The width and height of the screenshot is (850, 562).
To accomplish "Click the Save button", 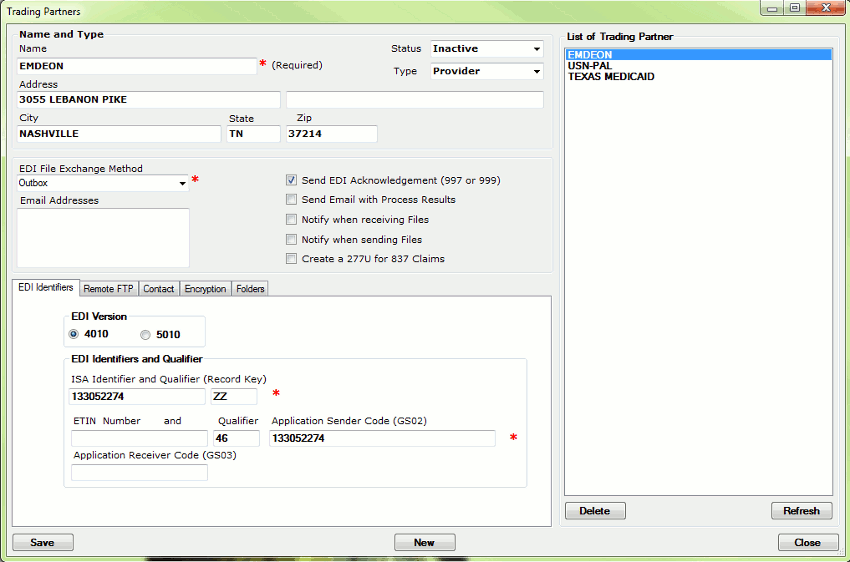I will (42, 542).
